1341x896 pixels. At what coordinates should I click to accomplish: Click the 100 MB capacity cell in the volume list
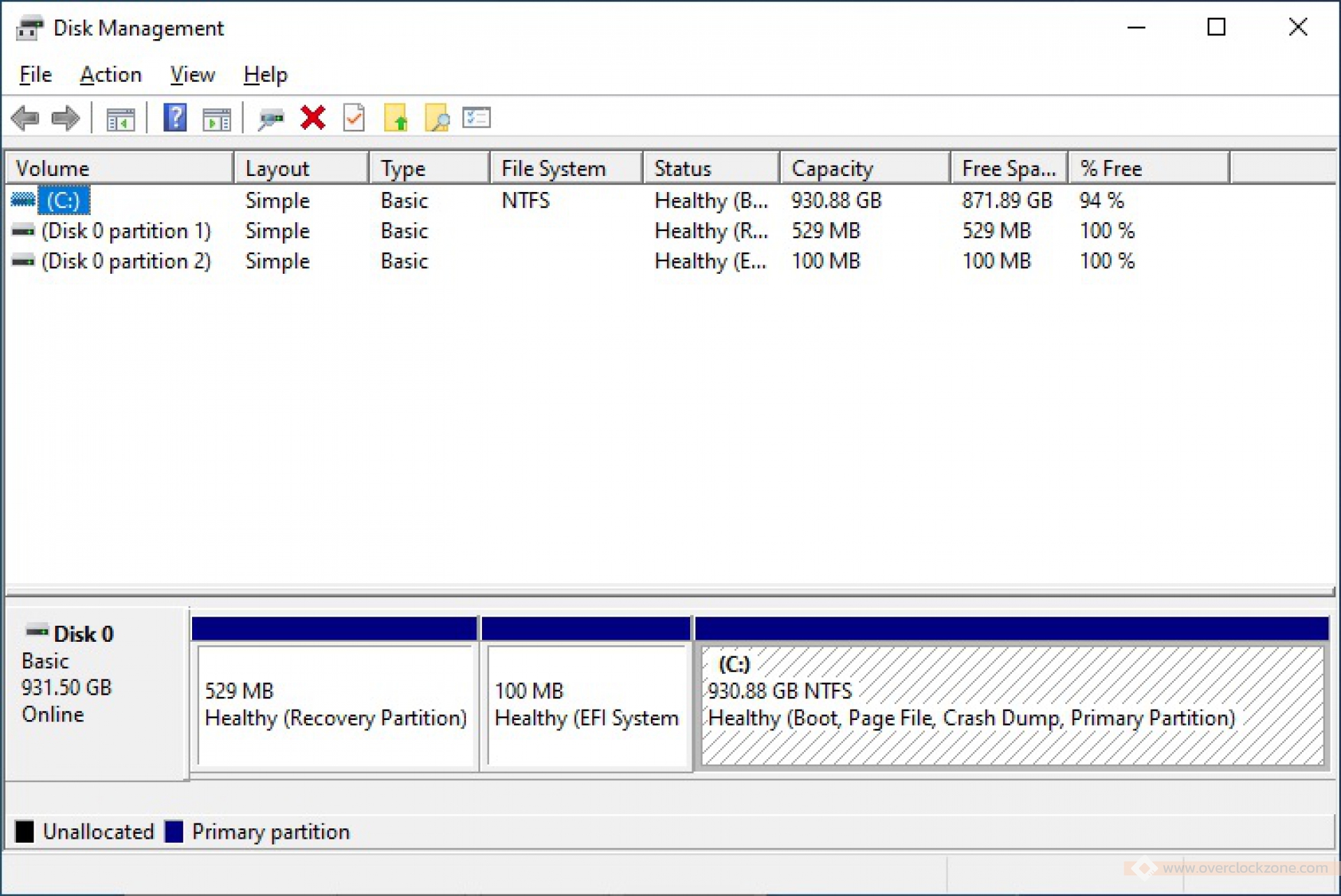pyautogui.click(x=826, y=260)
